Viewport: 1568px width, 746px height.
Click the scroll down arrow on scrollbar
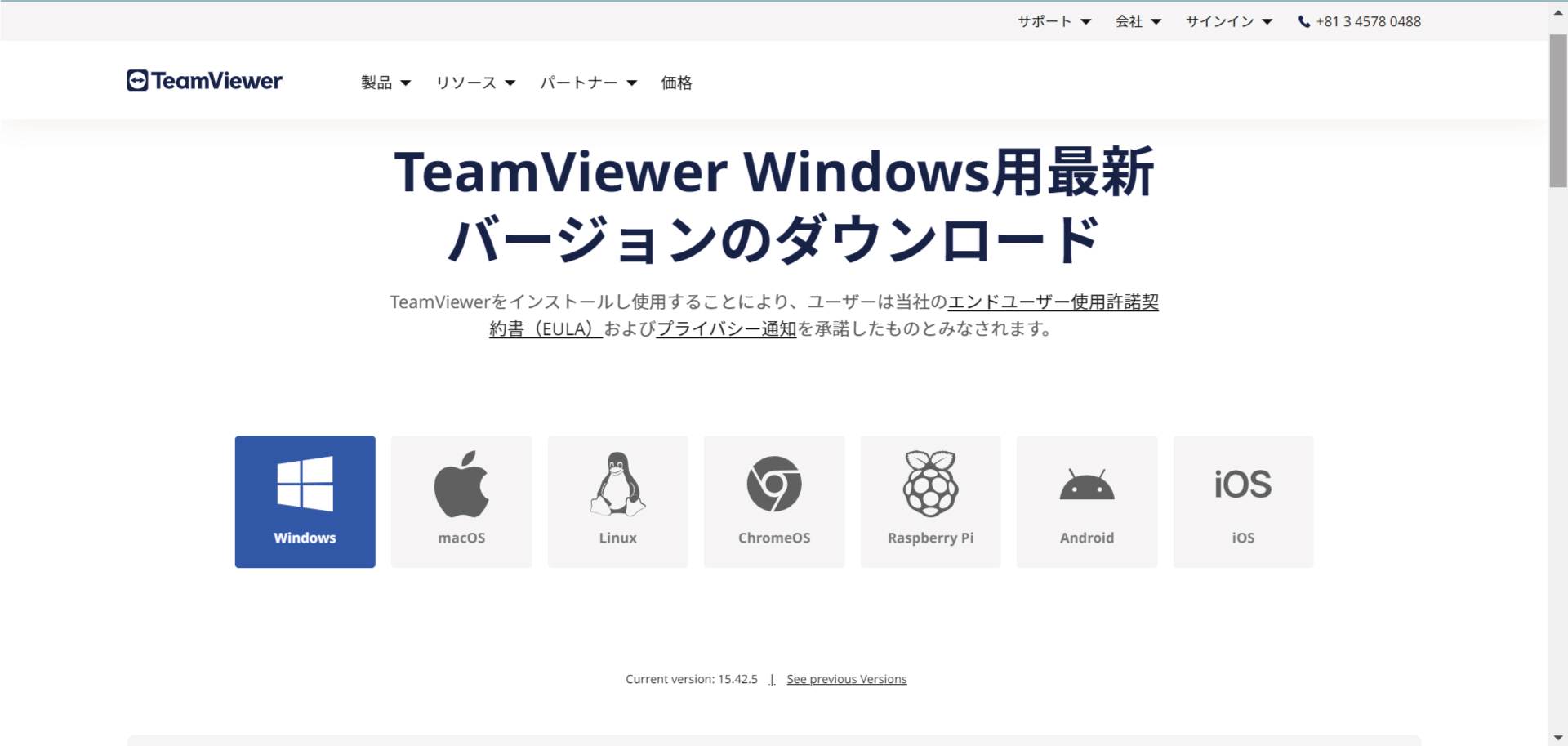(x=1558, y=738)
